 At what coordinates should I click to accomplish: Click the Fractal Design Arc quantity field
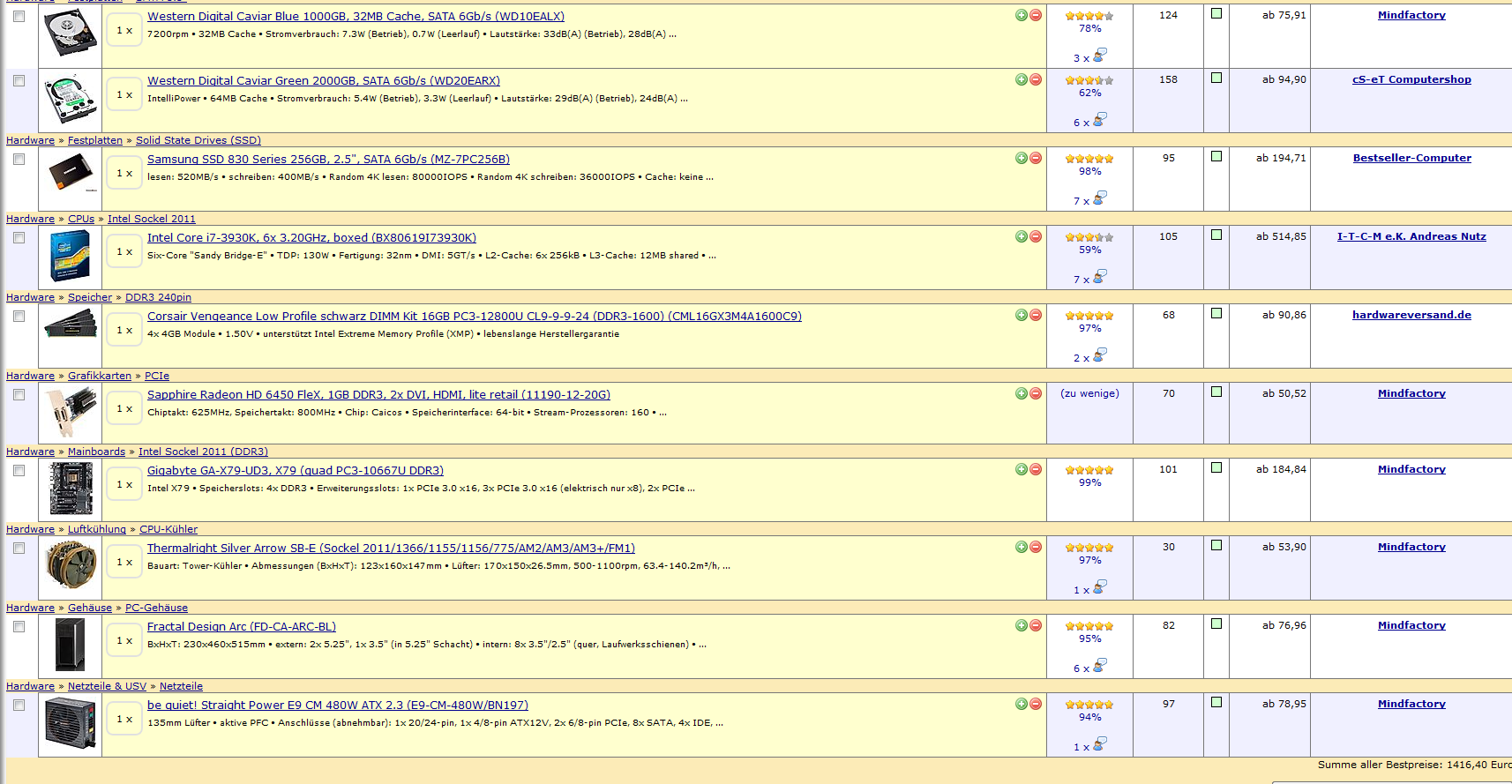click(124, 641)
